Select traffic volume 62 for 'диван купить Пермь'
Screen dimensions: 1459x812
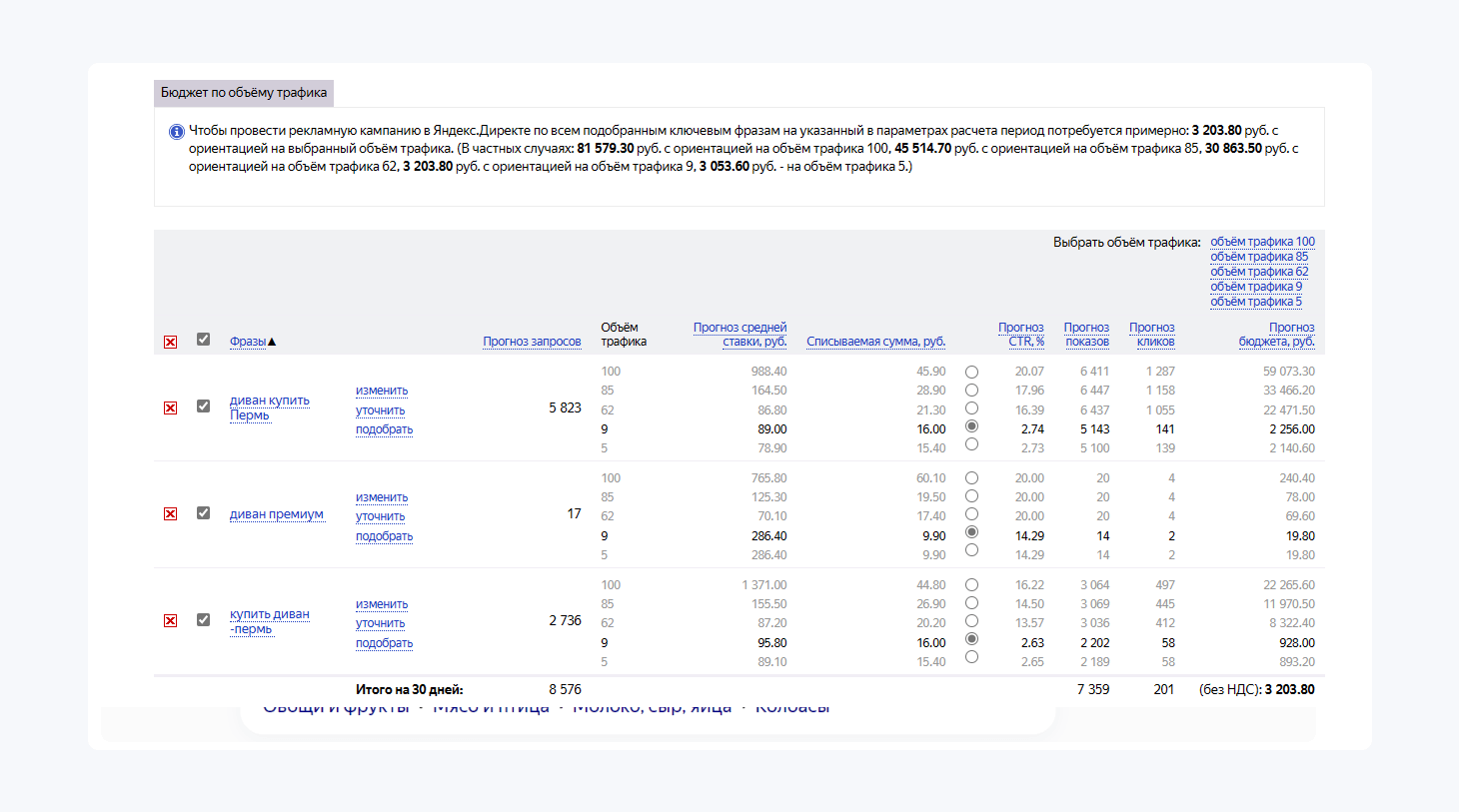[x=971, y=407]
